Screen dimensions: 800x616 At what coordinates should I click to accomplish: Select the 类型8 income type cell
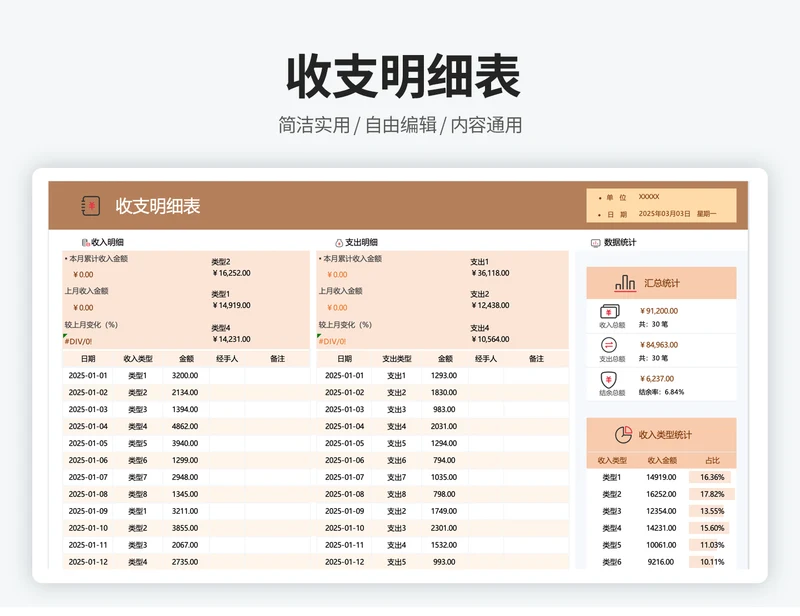pyautogui.click(x=137, y=494)
